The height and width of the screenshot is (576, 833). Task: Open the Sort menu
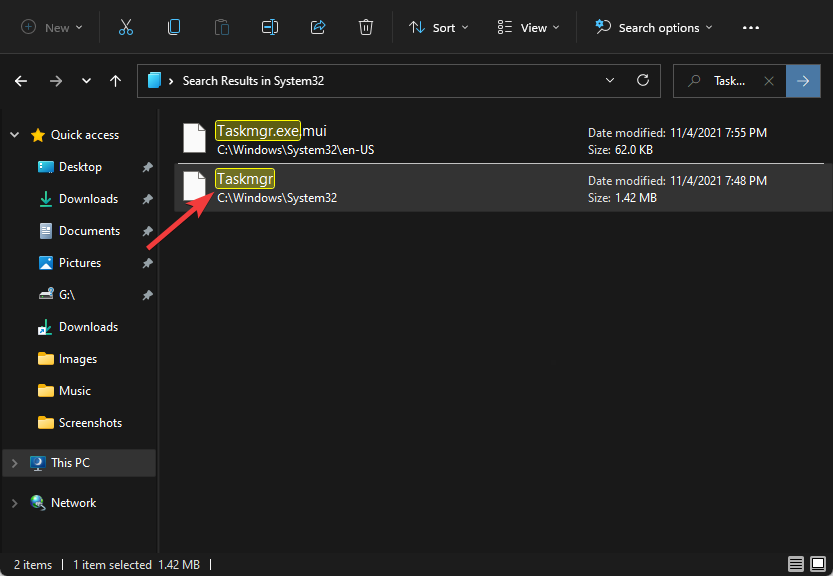click(438, 27)
